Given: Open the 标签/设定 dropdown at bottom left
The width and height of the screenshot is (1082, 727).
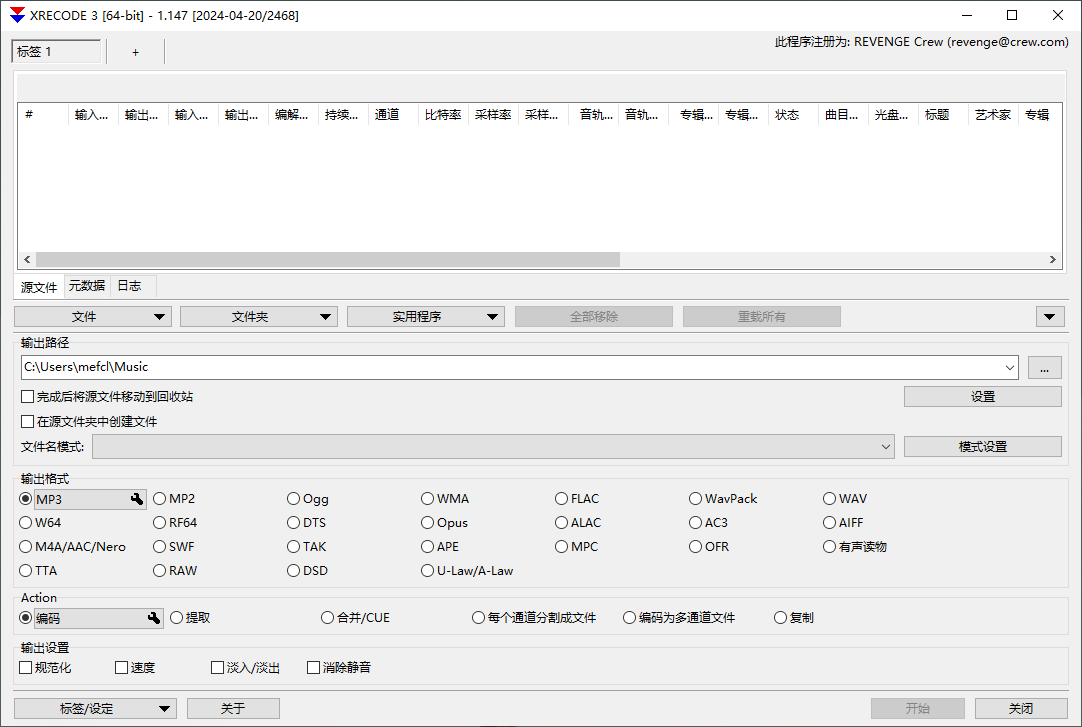Looking at the screenshot, I should pos(166,708).
